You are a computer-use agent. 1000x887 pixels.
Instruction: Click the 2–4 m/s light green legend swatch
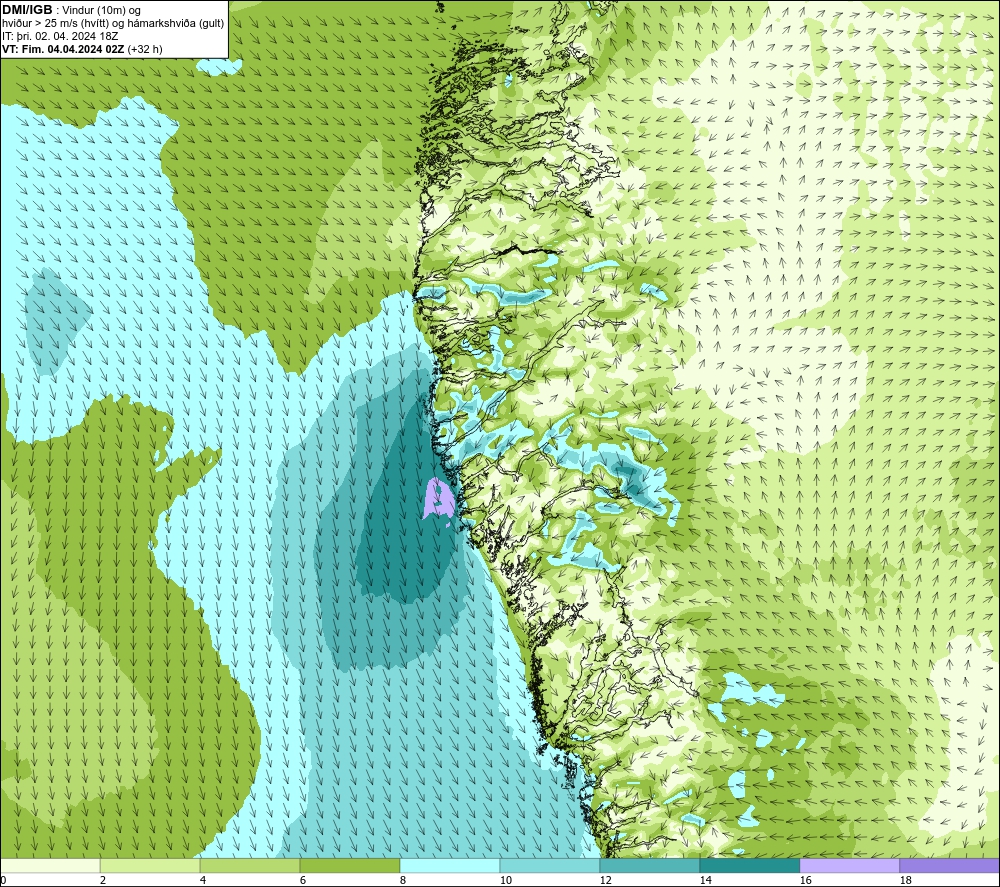(x=150, y=865)
